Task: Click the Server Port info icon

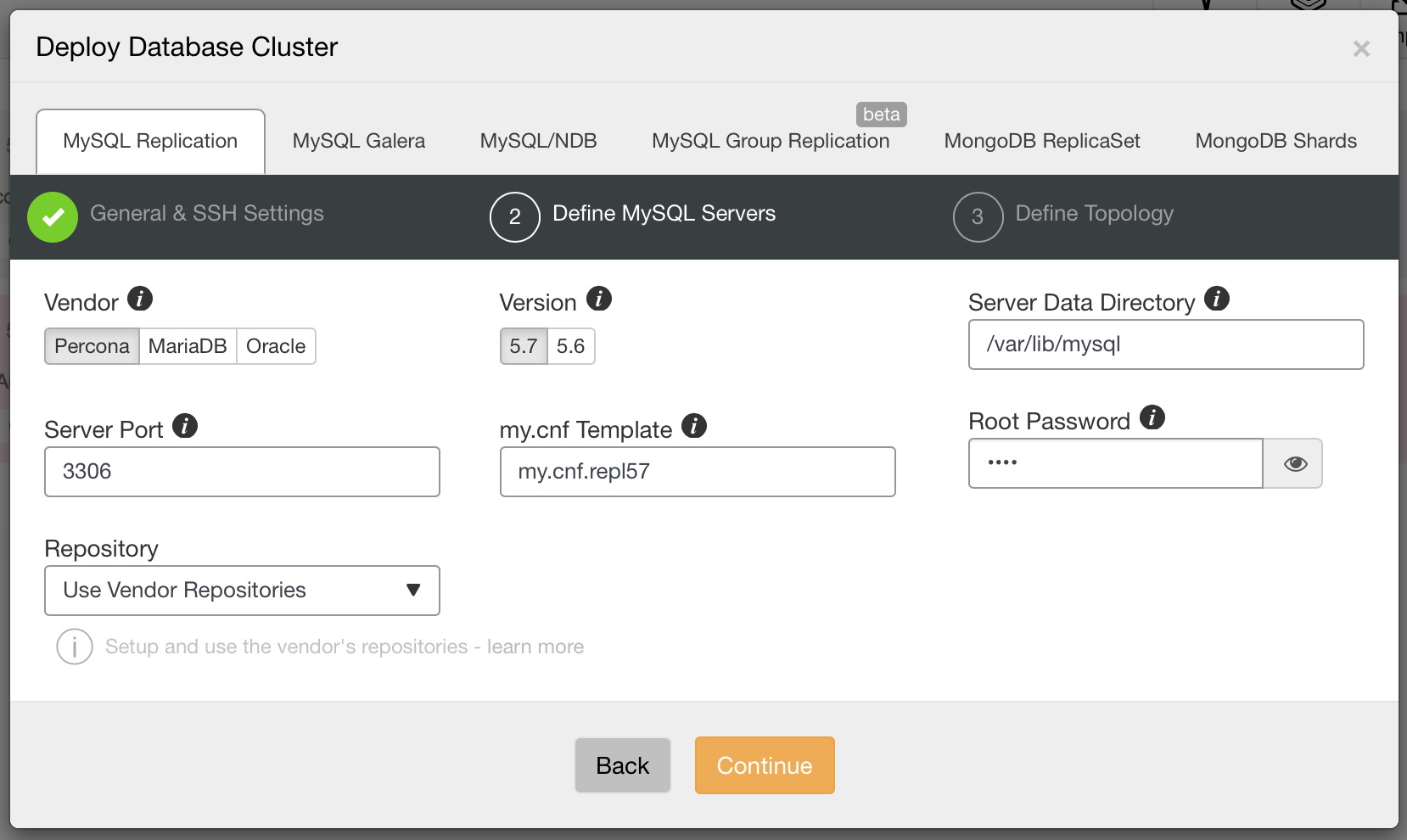Action: pos(185,426)
